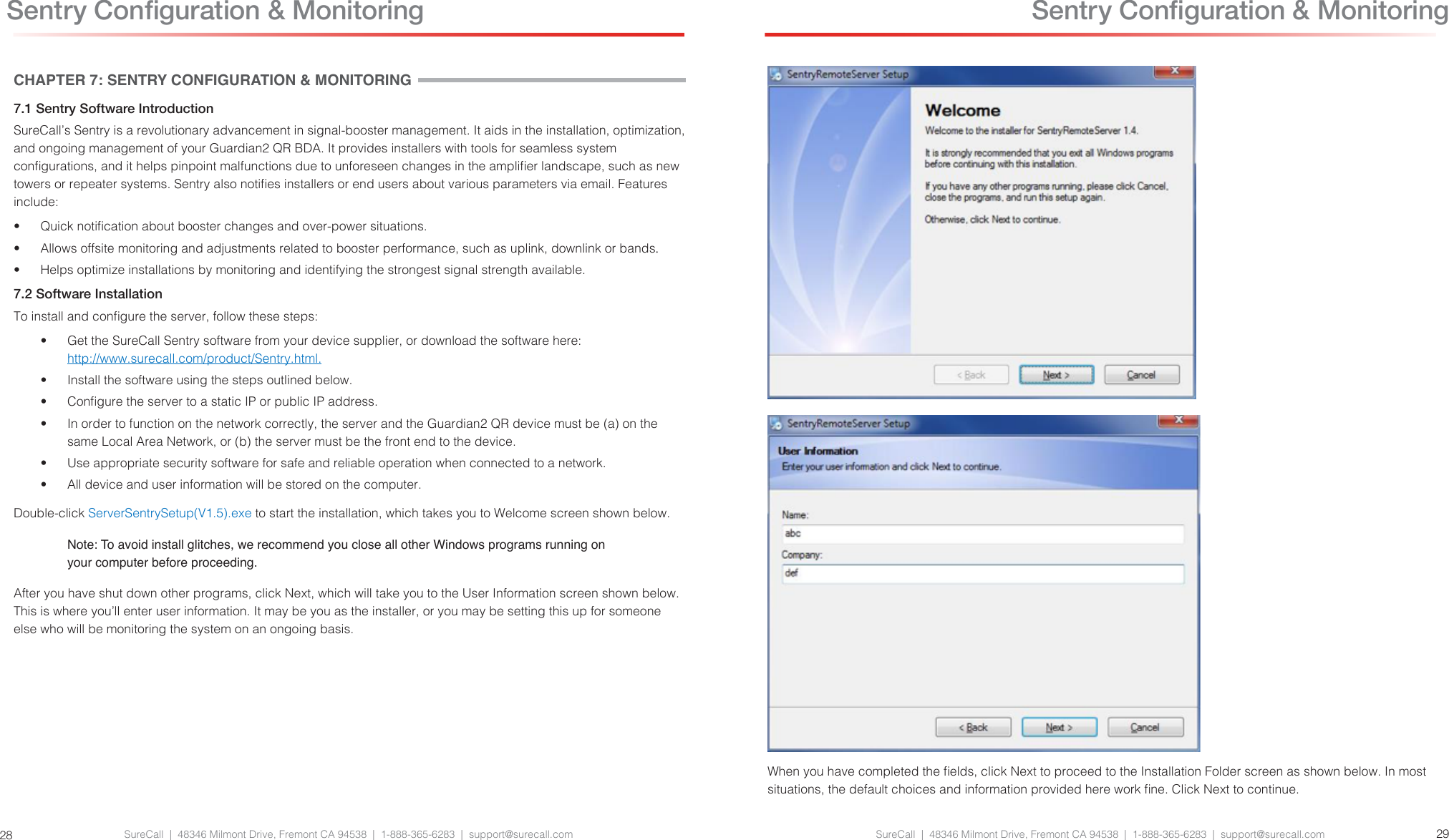
Task: Click 'Configure the server to a static IP' bullet
Action: pos(222,401)
